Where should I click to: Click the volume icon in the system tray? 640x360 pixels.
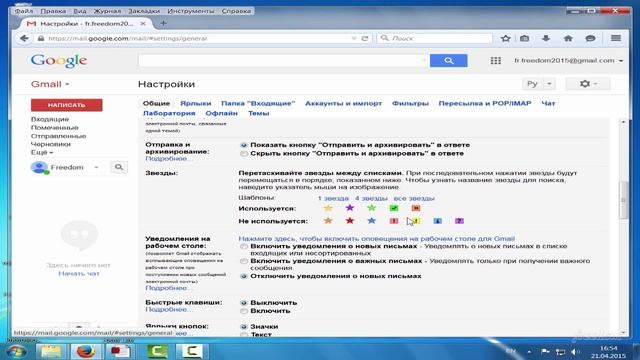tap(575, 351)
